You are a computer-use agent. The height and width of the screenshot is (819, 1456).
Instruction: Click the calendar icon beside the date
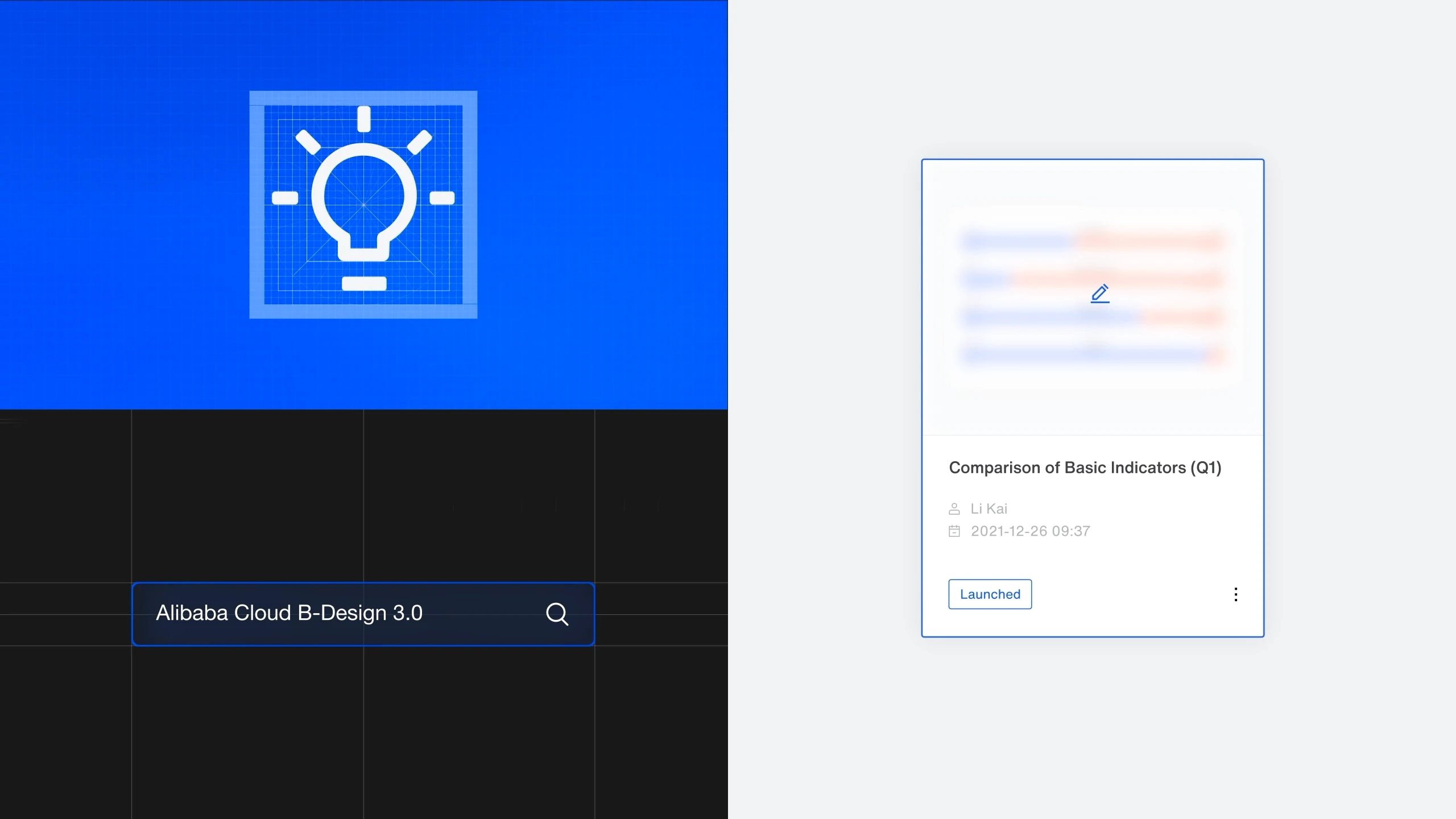(x=954, y=531)
